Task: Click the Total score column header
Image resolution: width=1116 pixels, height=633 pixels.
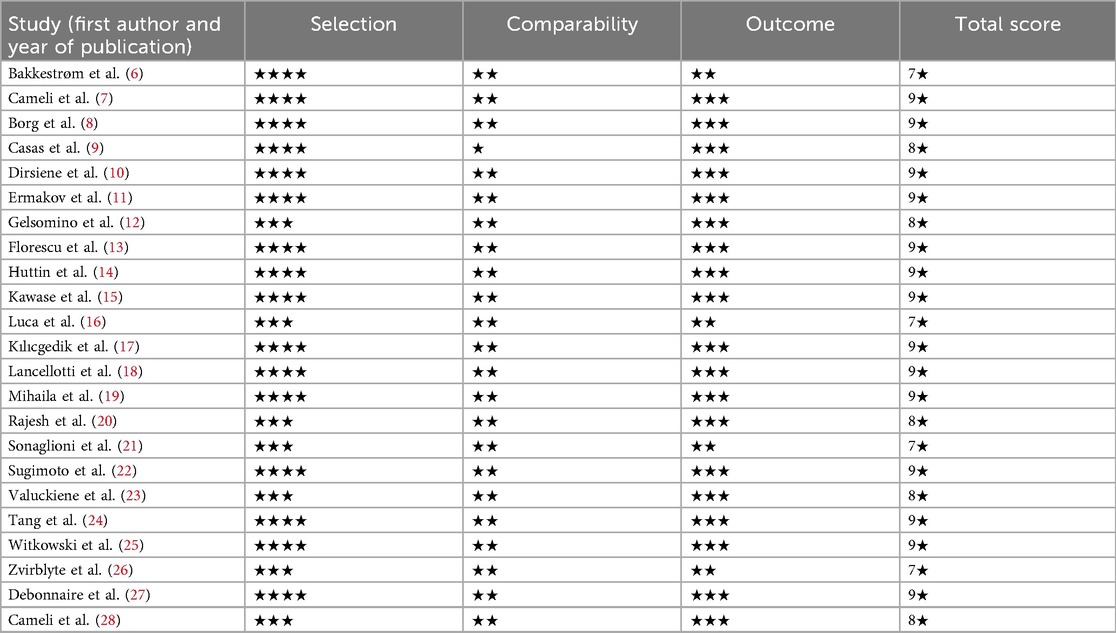Action: click(x=1007, y=25)
